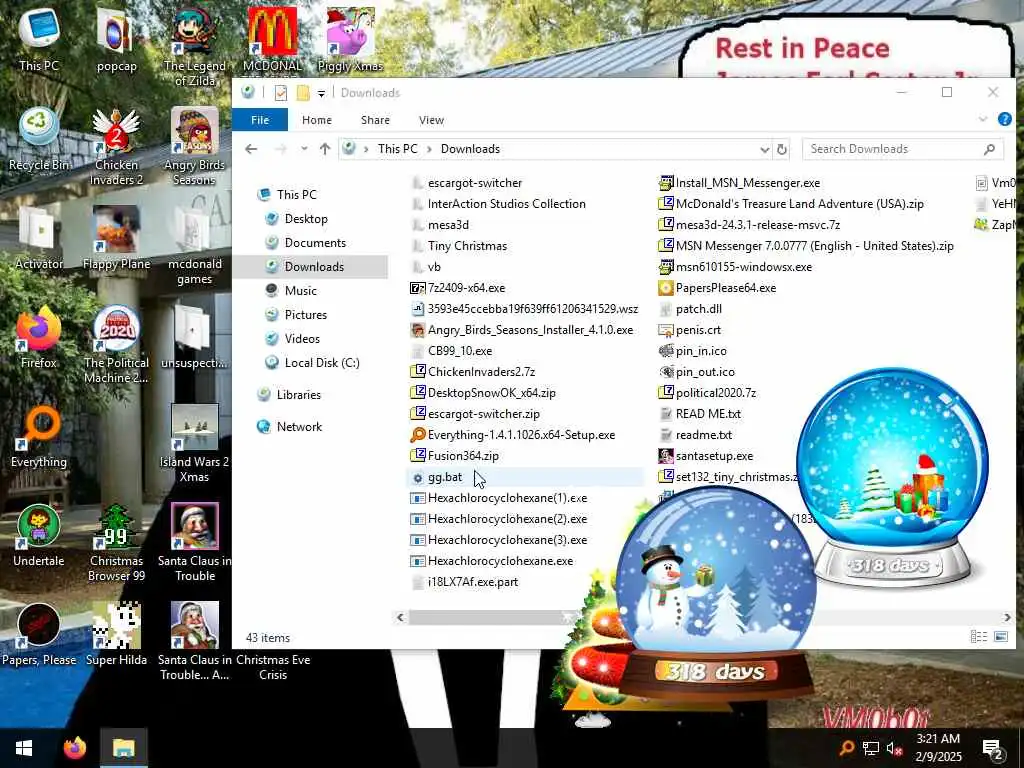Open the popcap desktop shortcut
This screenshot has width=1024, height=768.
coord(116,39)
